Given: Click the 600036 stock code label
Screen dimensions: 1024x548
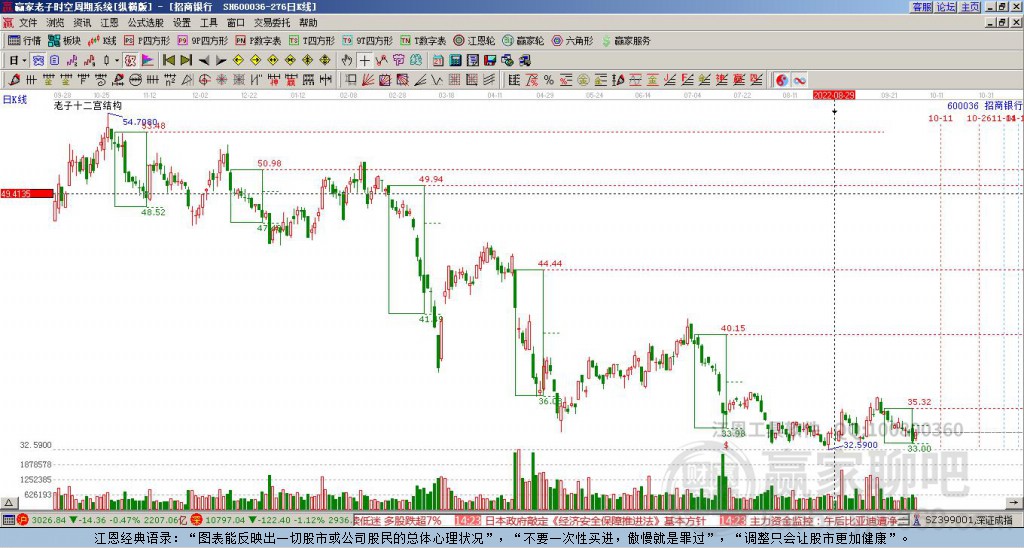Looking at the screenshot, I should [x=963, y=105].
